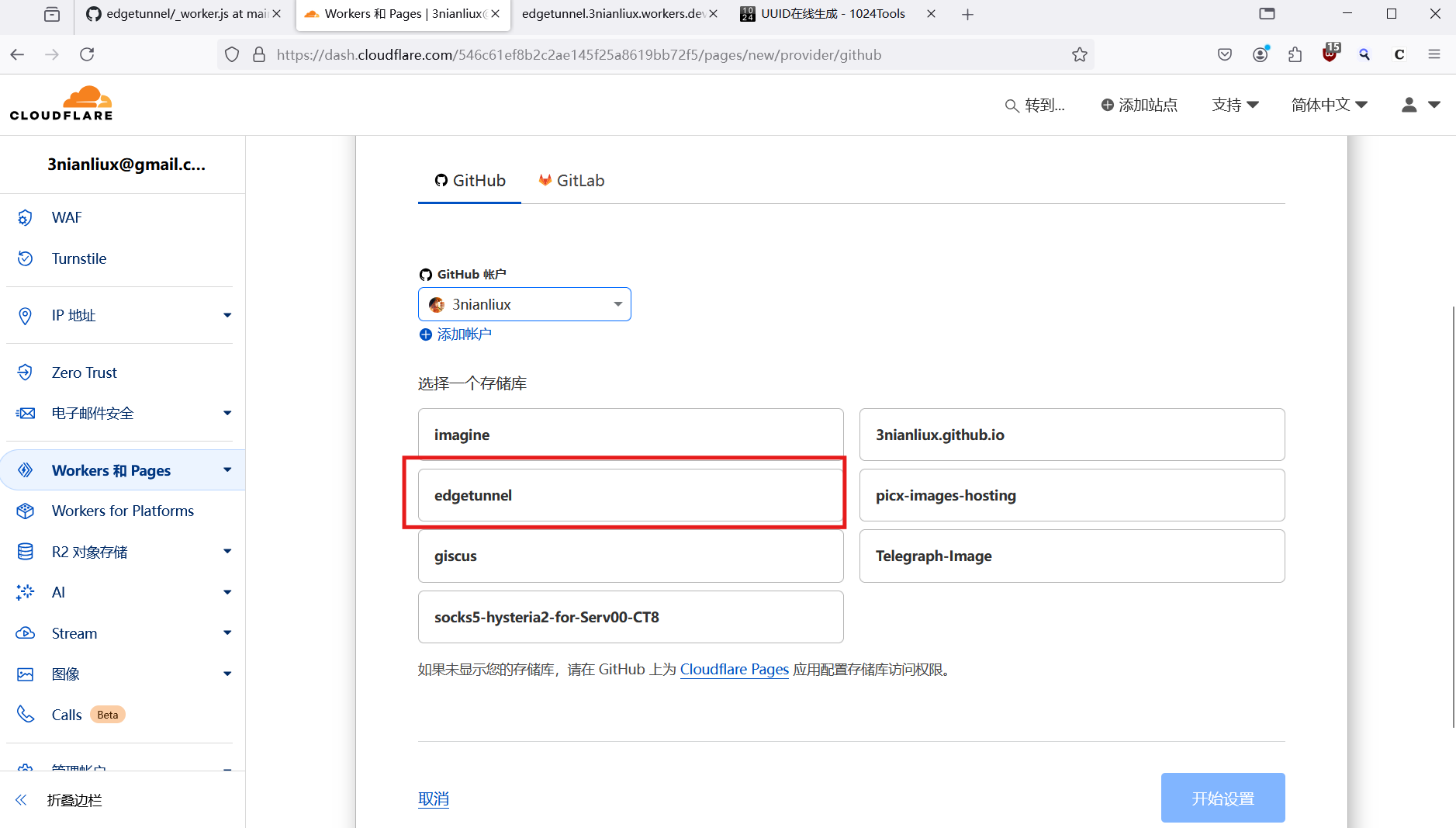Expand the AI sidebar section
The image size is (1456, 828).
(227, 592)
